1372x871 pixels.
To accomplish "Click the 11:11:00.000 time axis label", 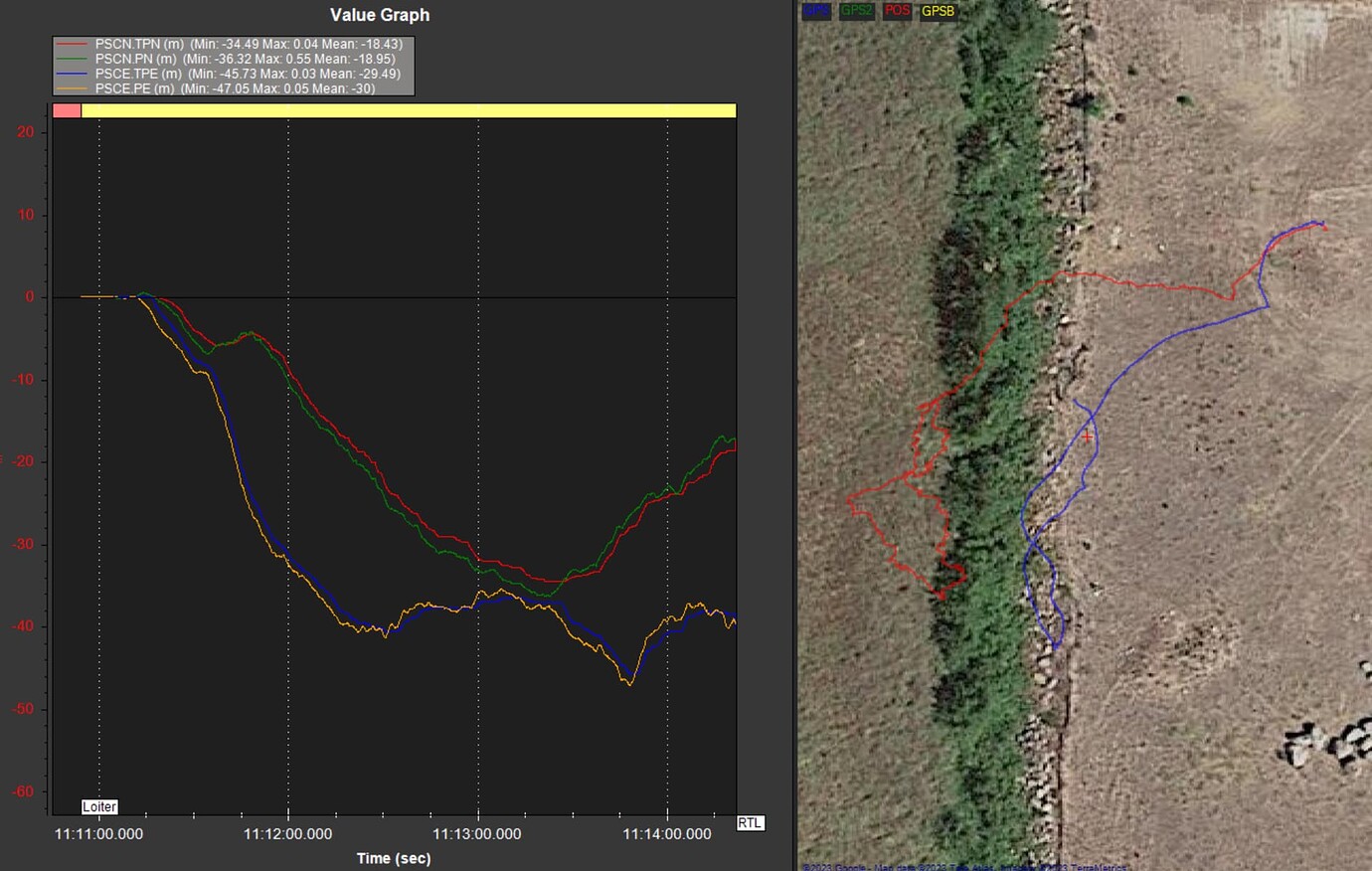I will 98,834.
